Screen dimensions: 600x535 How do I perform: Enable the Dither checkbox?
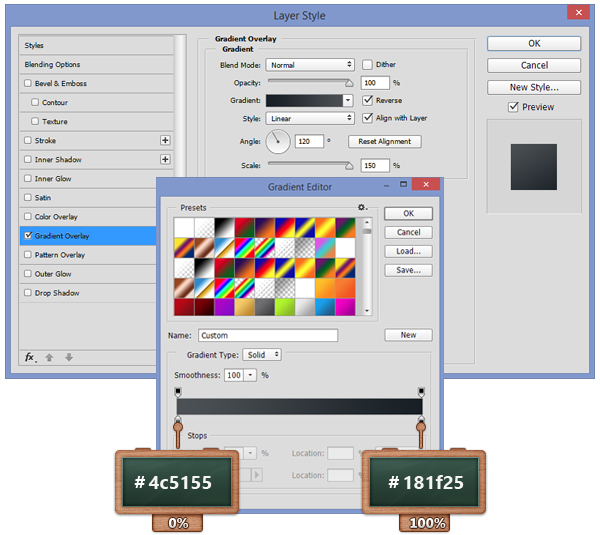pos(367,65)
